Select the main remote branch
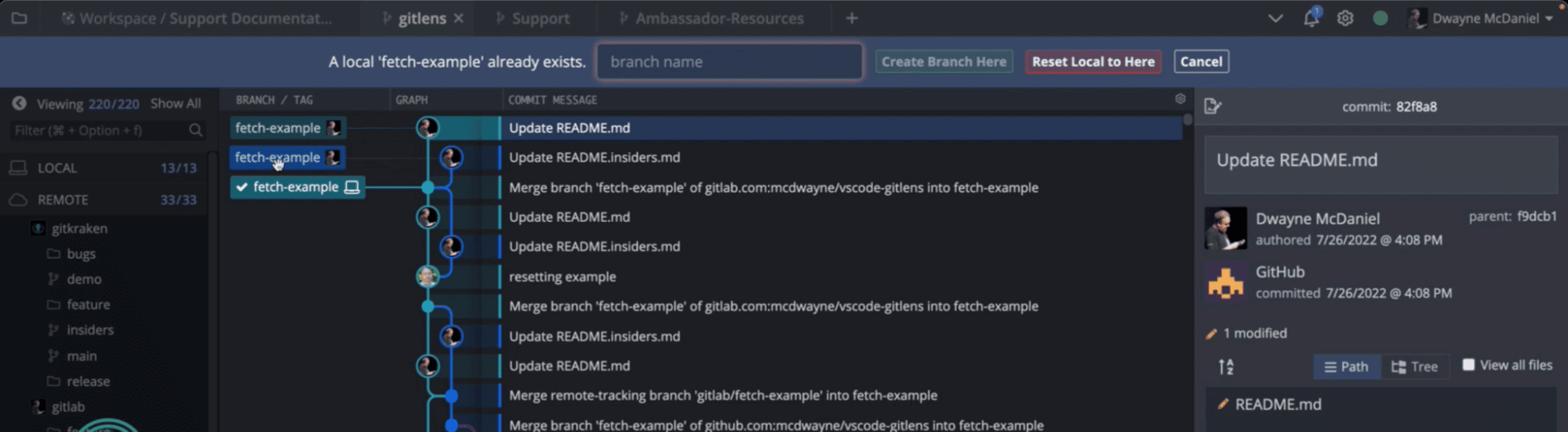The height and width of the screenshot is (432, 1568). click(x=82, y=356)
